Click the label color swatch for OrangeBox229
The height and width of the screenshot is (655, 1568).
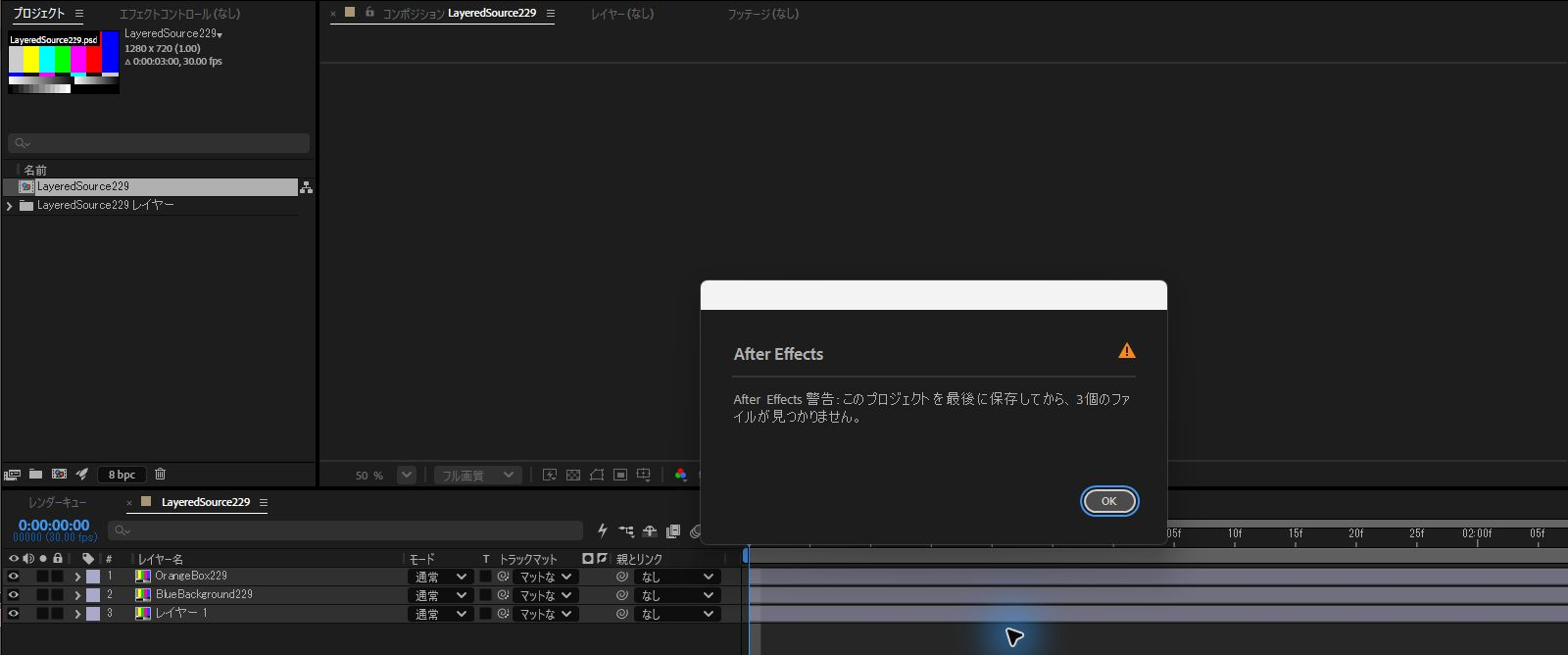point(93,577)
